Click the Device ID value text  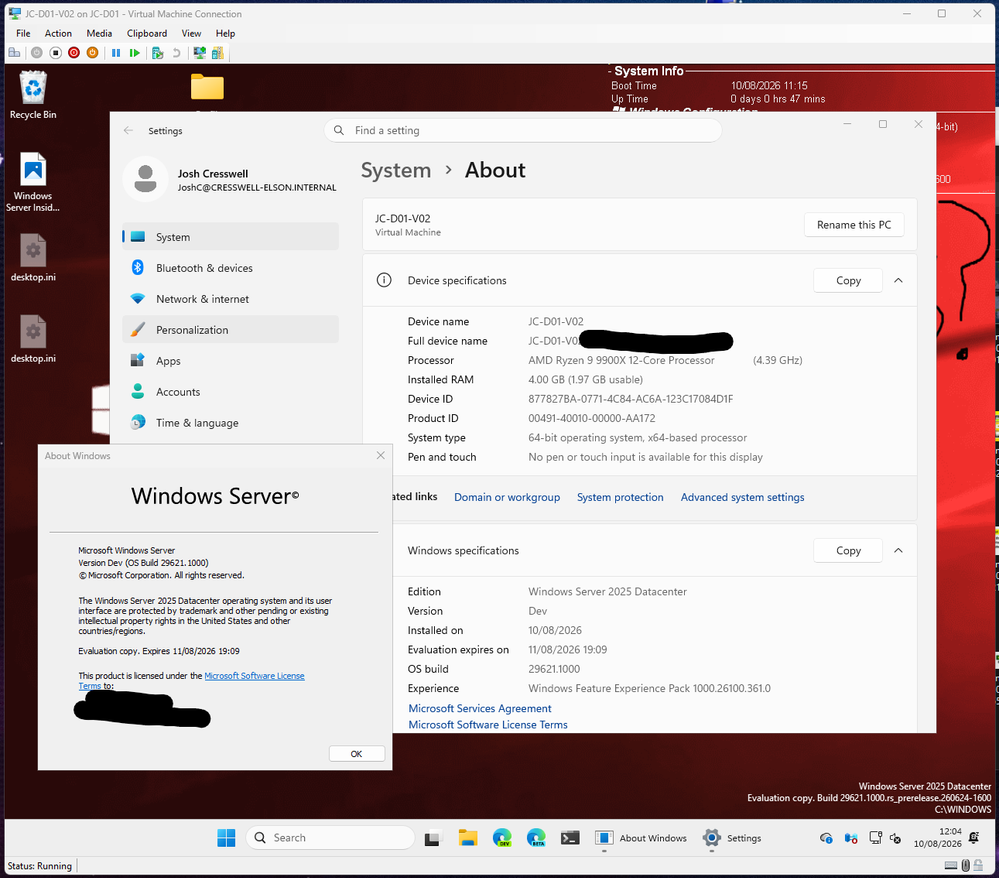630,399
